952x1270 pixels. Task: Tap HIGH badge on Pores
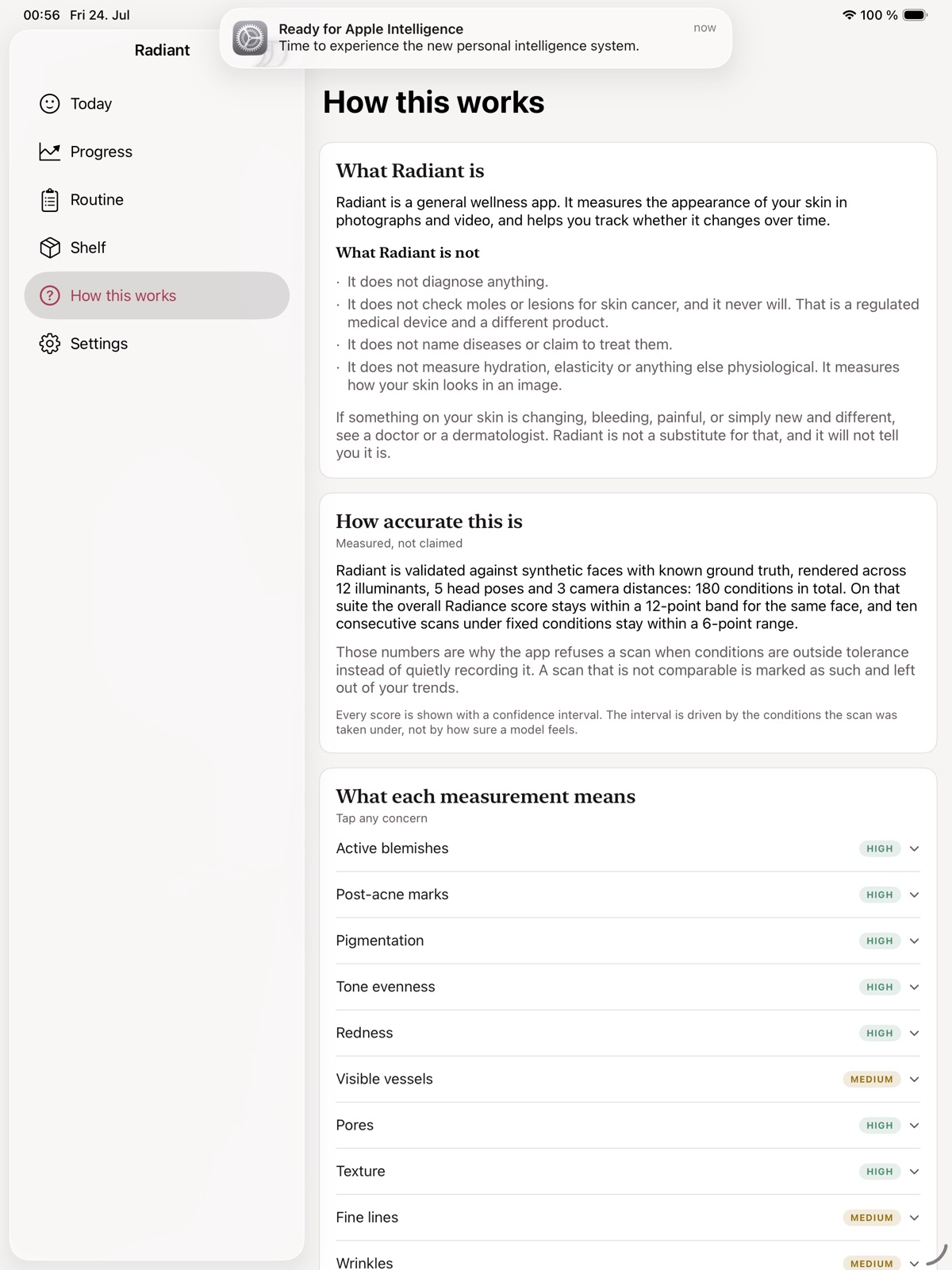click(879, 1125)
